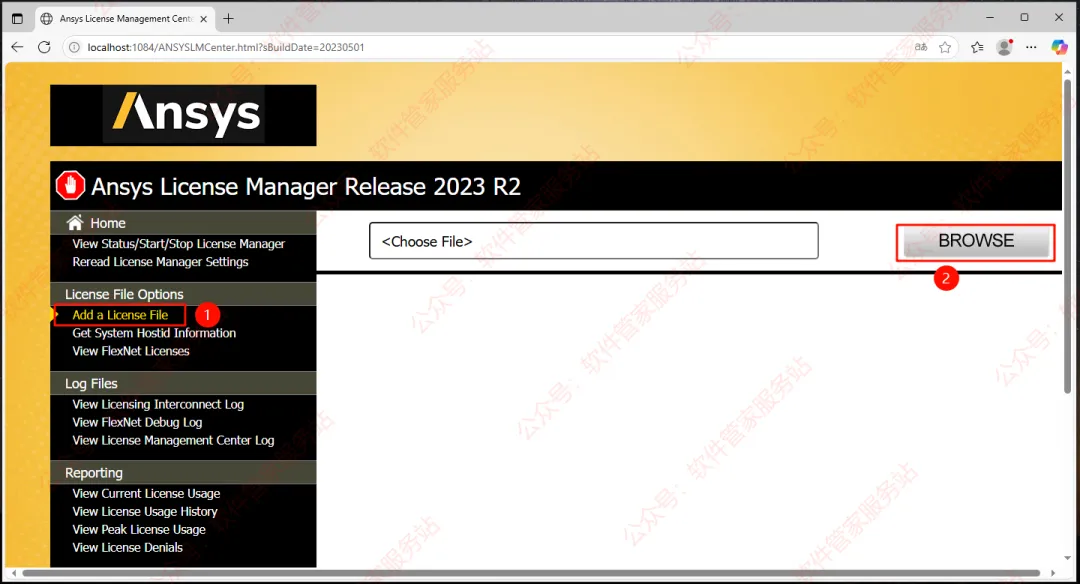Select View License Management Center Log
This screenshot has width=1080, height=584.
pyautogui.click(x=173, y=440)
